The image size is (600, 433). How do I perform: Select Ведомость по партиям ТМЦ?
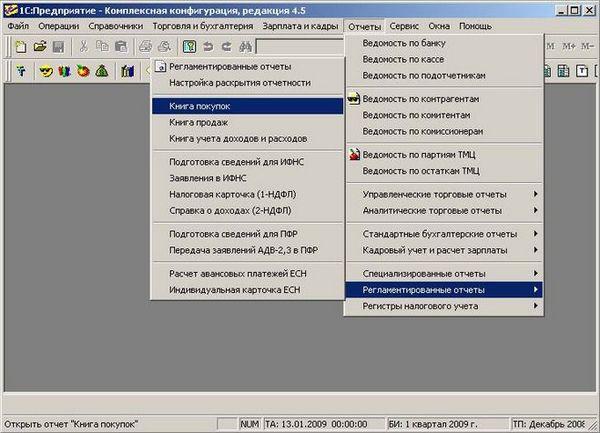pyautogui.click(x=444, y=155)
